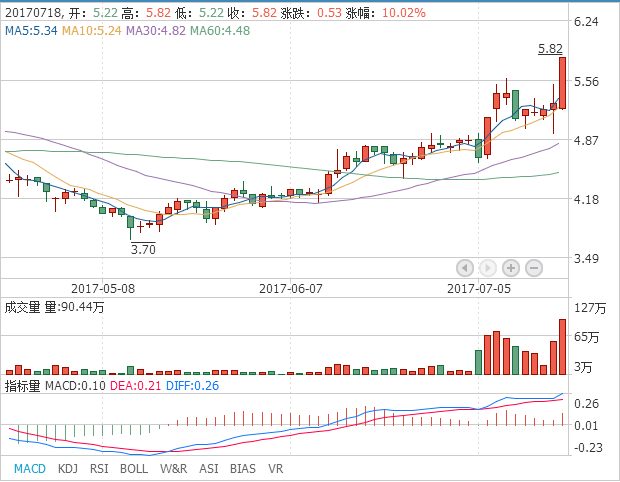Zoom out the chart with minus icon
Image resolution: width=620 pixels, height=482 pixels.
(x=533, y=268)
